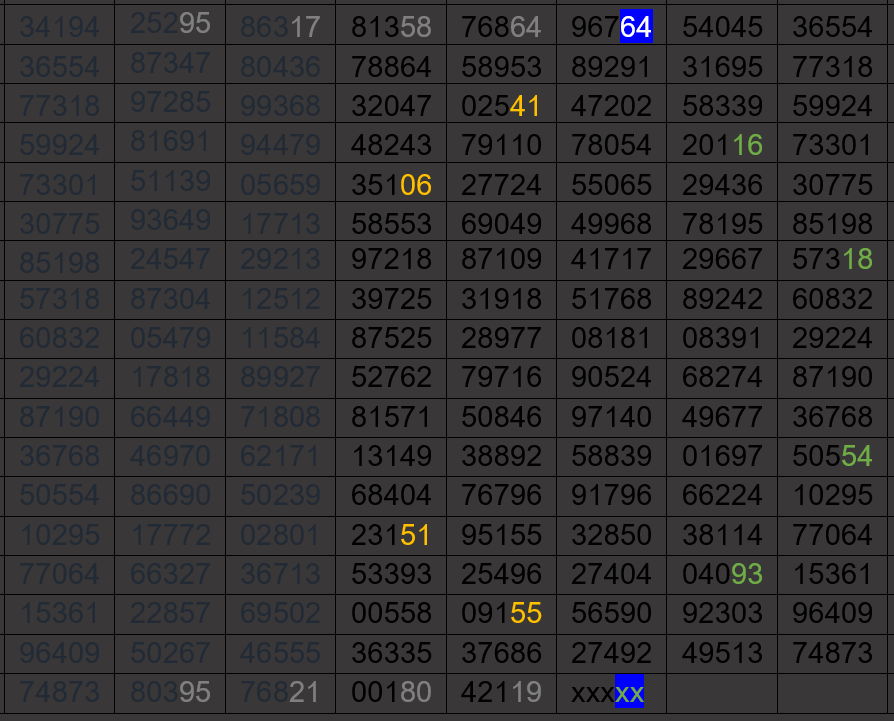Click the dimmed cell 76821
This screenshot has height=721, width=894.
coord(280,692)
